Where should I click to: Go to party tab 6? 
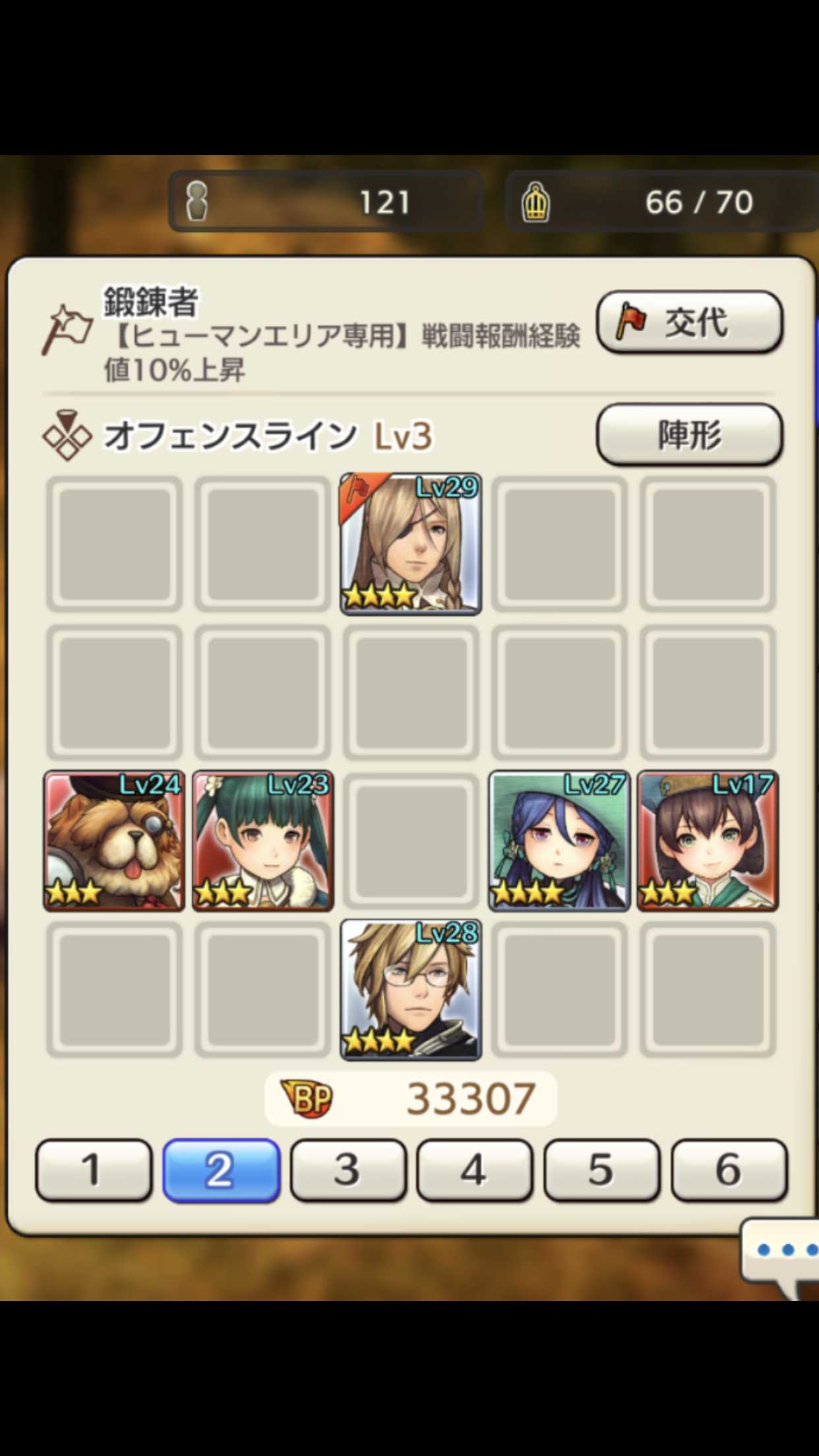(729, 1170)
